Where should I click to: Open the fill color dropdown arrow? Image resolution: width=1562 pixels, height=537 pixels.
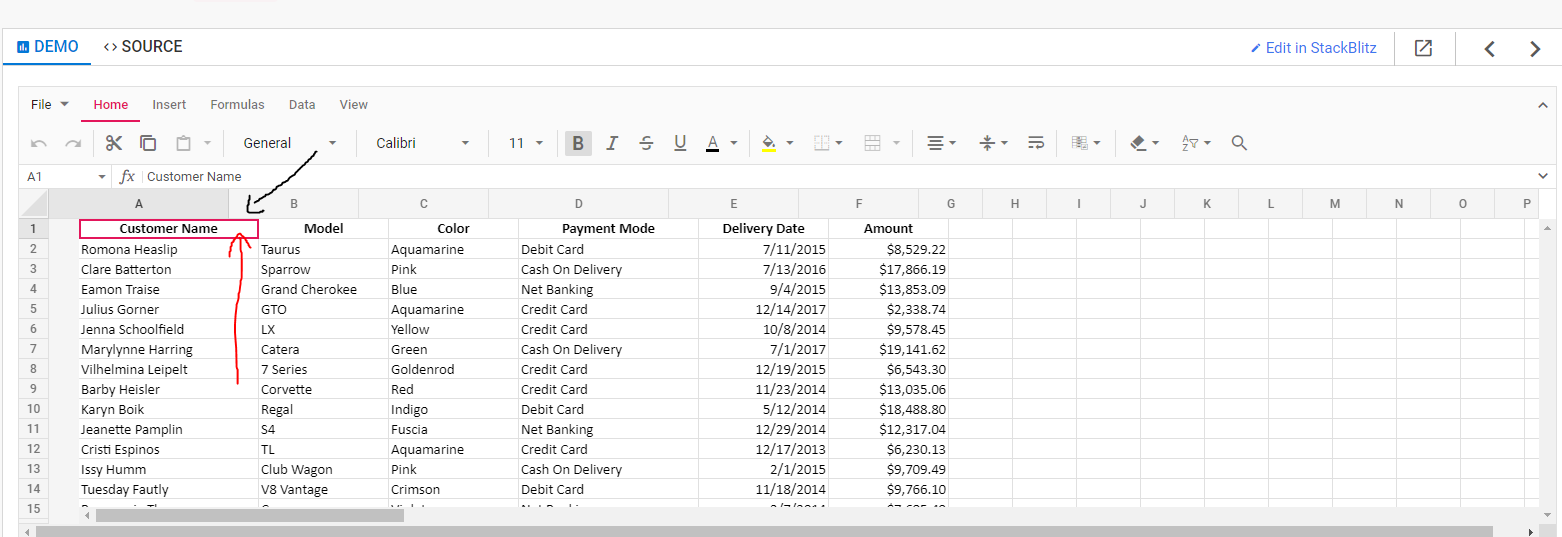[x=790, y=143]
